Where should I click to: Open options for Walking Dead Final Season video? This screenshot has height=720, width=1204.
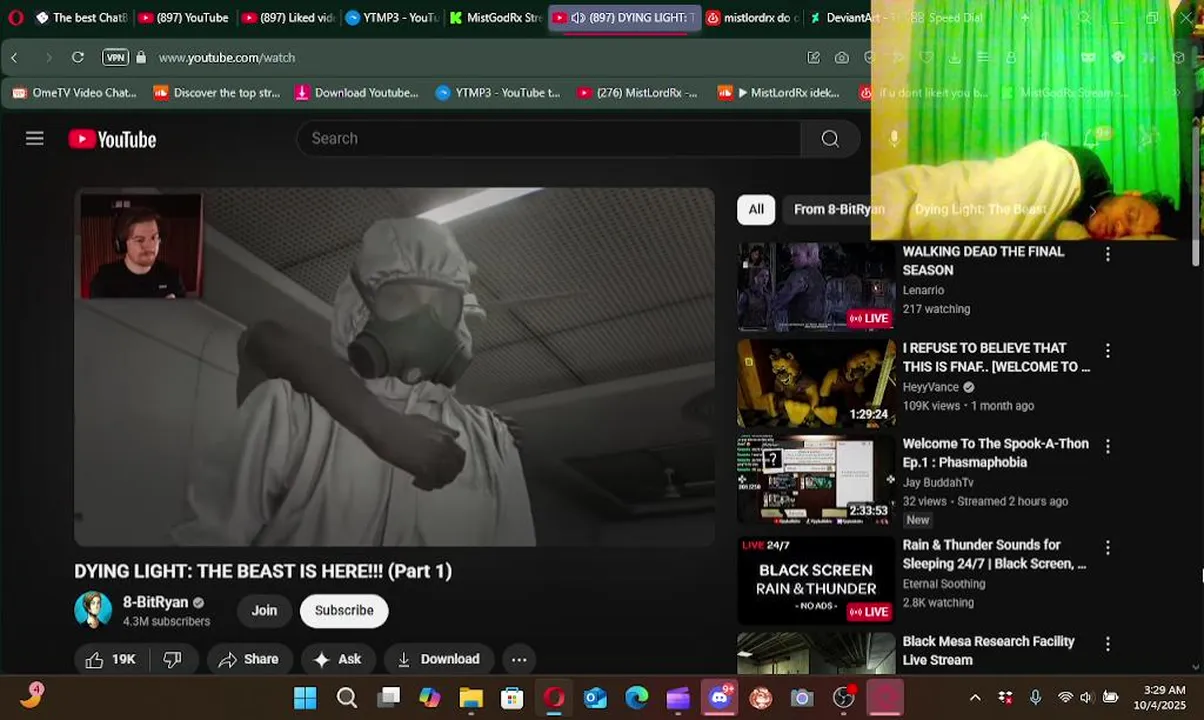tap(1107, 255)
